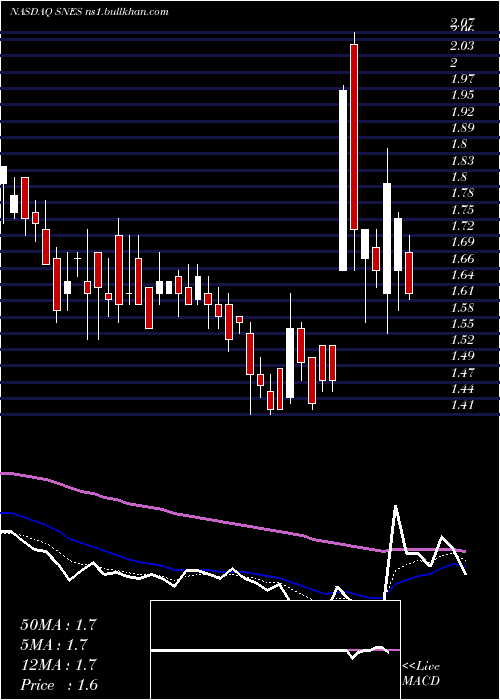Click the 5MA : 1.7 readout
The image size is (500, 700).
pyautogui.click(x=54, y=645)
